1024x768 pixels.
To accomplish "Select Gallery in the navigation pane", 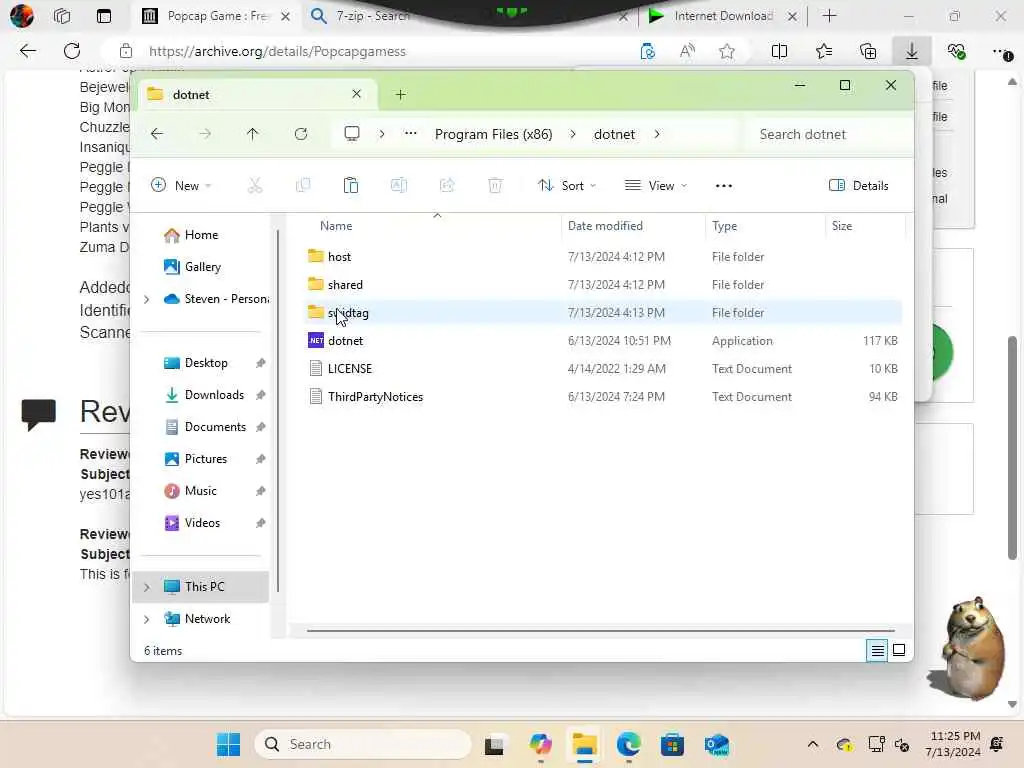I will click(202, 267).
